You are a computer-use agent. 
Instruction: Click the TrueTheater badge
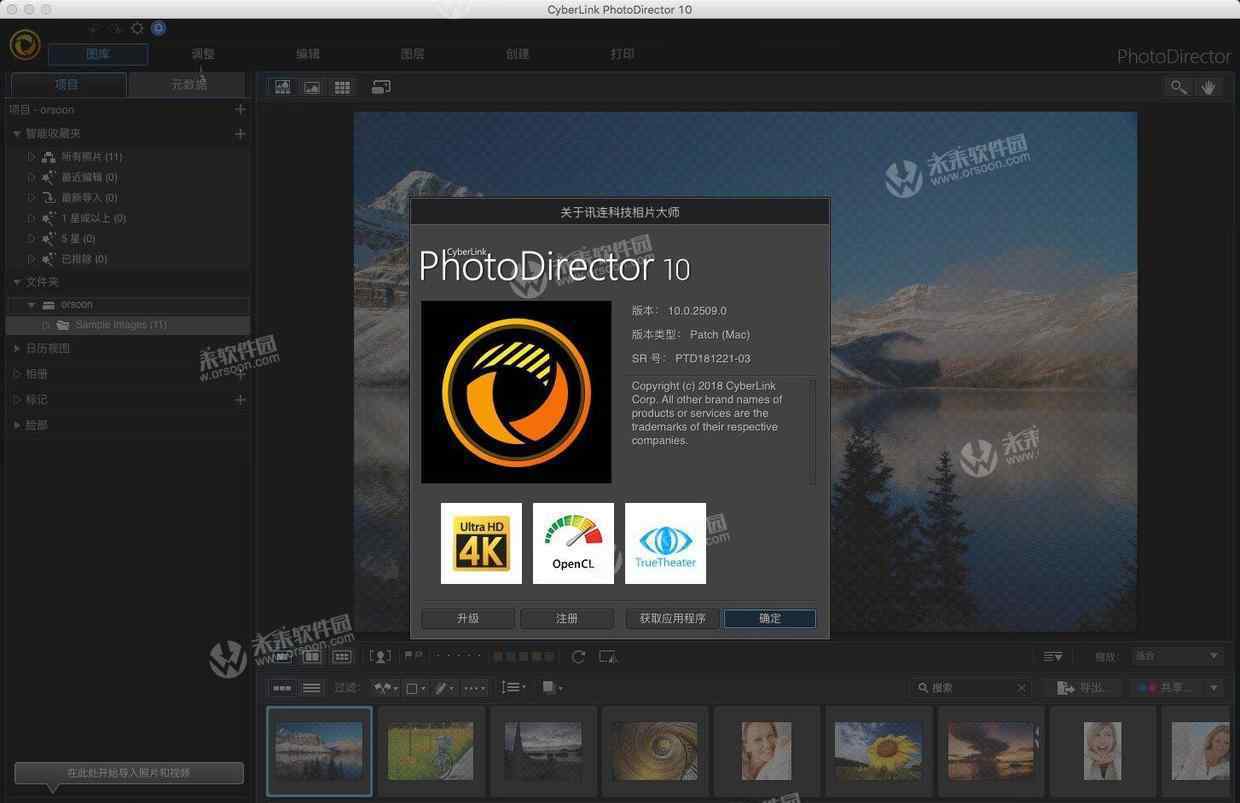tap(665, 543)
